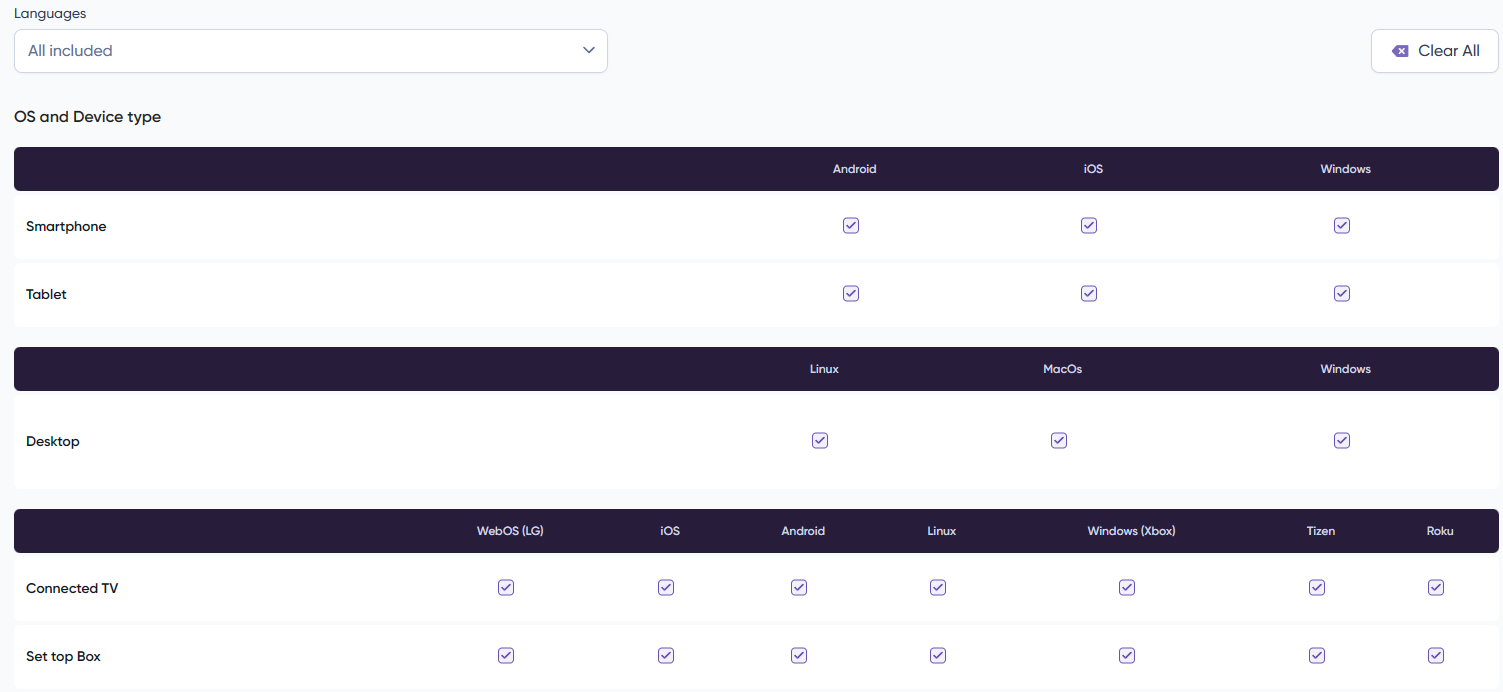The height and width of the screenshot is (692, 1503).
Task: Toggle Smartphone Windows checkbox
Action: tap(1342, 226)
